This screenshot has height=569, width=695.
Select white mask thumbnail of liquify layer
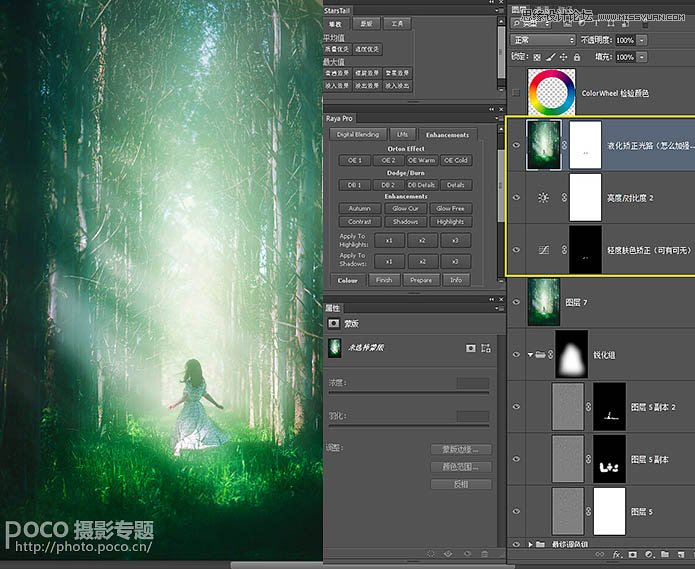(x=585, y=145)
